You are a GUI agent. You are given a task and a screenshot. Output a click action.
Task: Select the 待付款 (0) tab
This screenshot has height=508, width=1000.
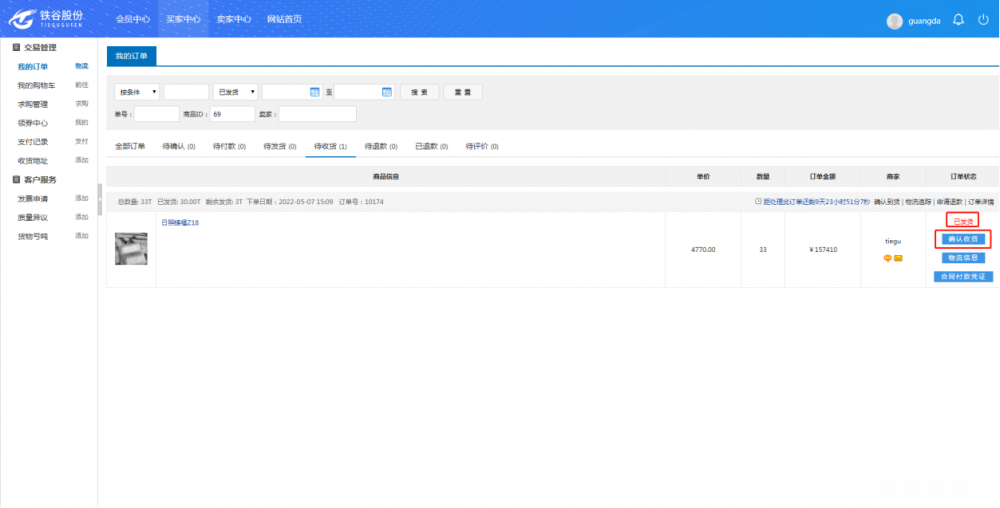(230, 146)
